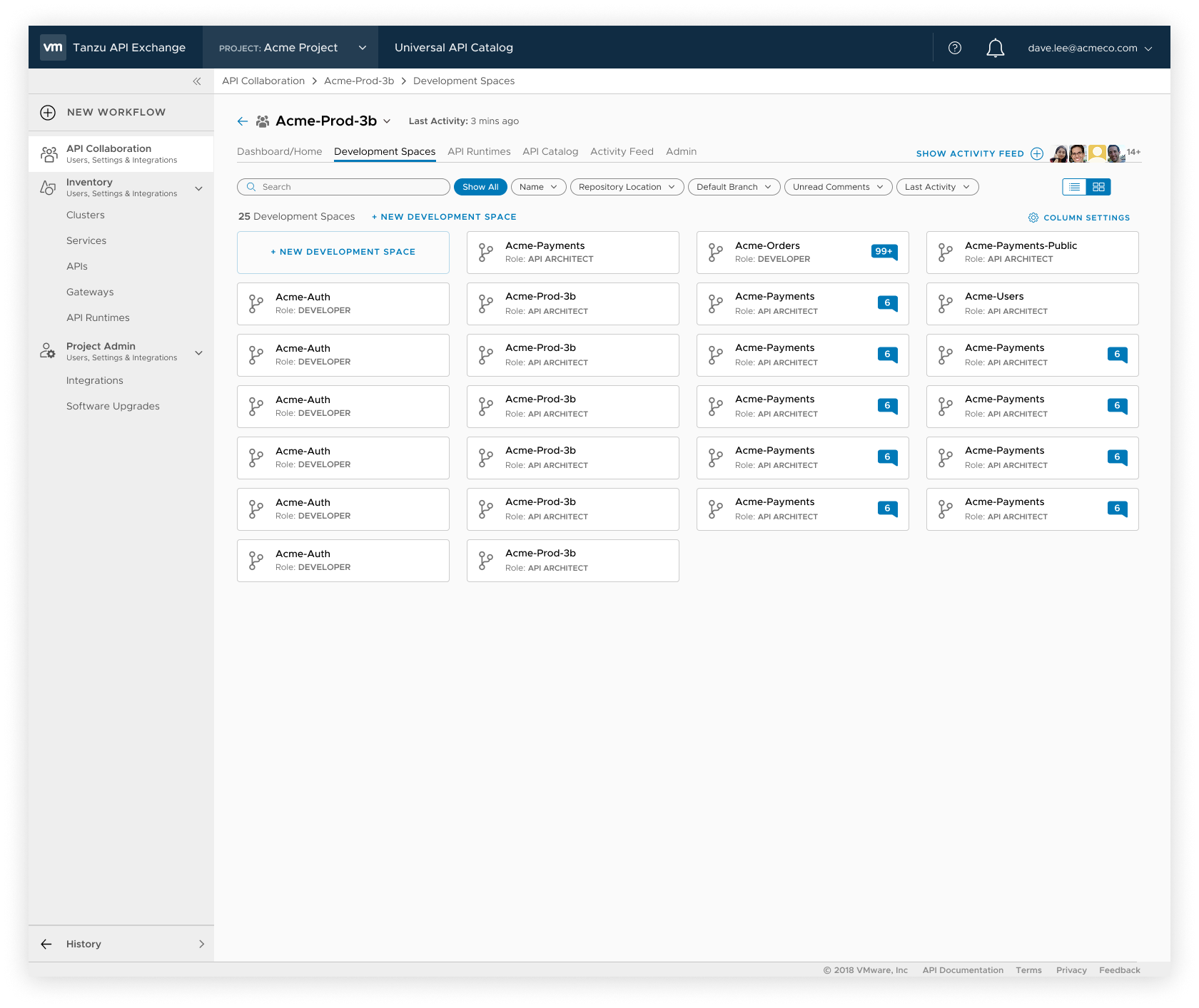Click the 14+ members count

1133,152
